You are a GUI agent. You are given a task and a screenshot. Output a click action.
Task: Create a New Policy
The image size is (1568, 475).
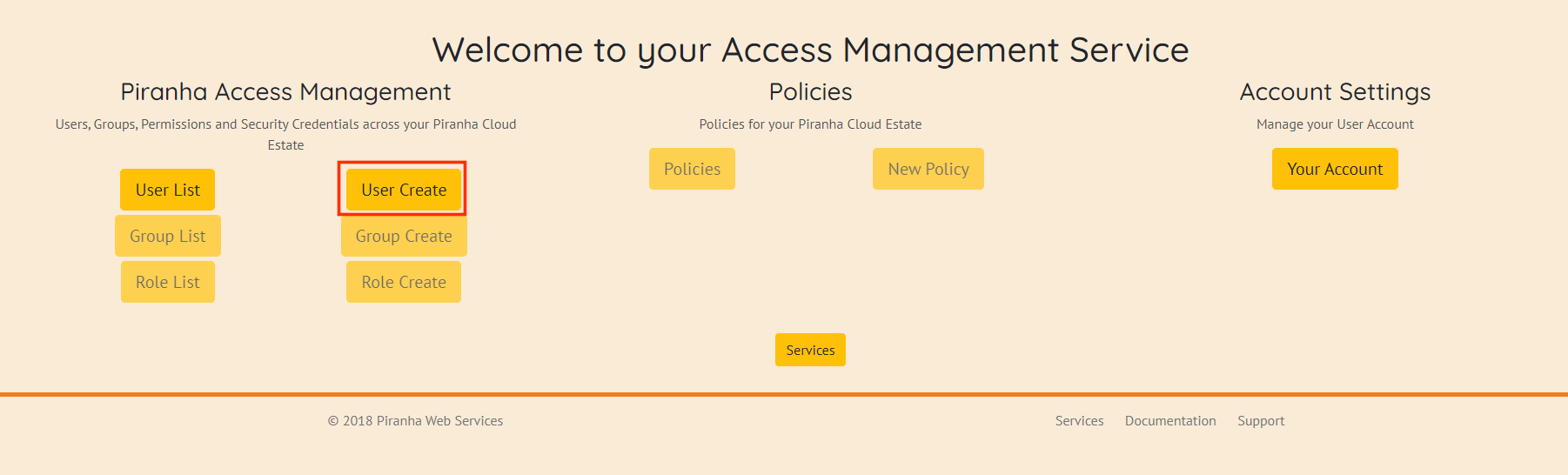tap(928, 169)
